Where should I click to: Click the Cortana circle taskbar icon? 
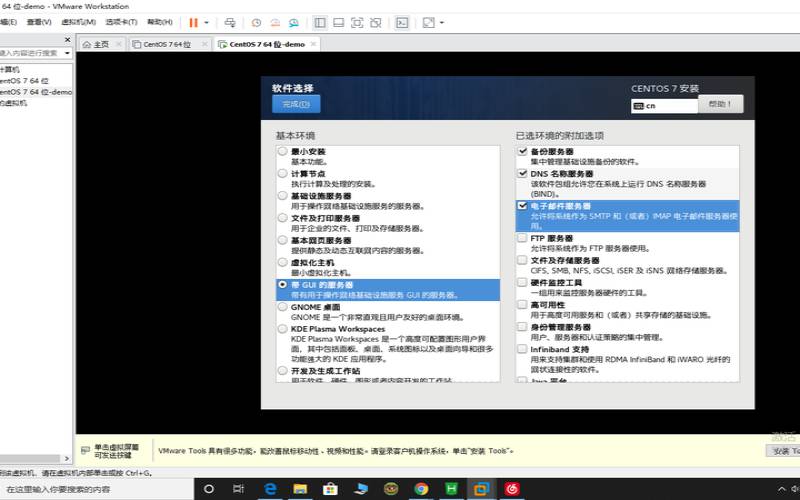(208, 489)
